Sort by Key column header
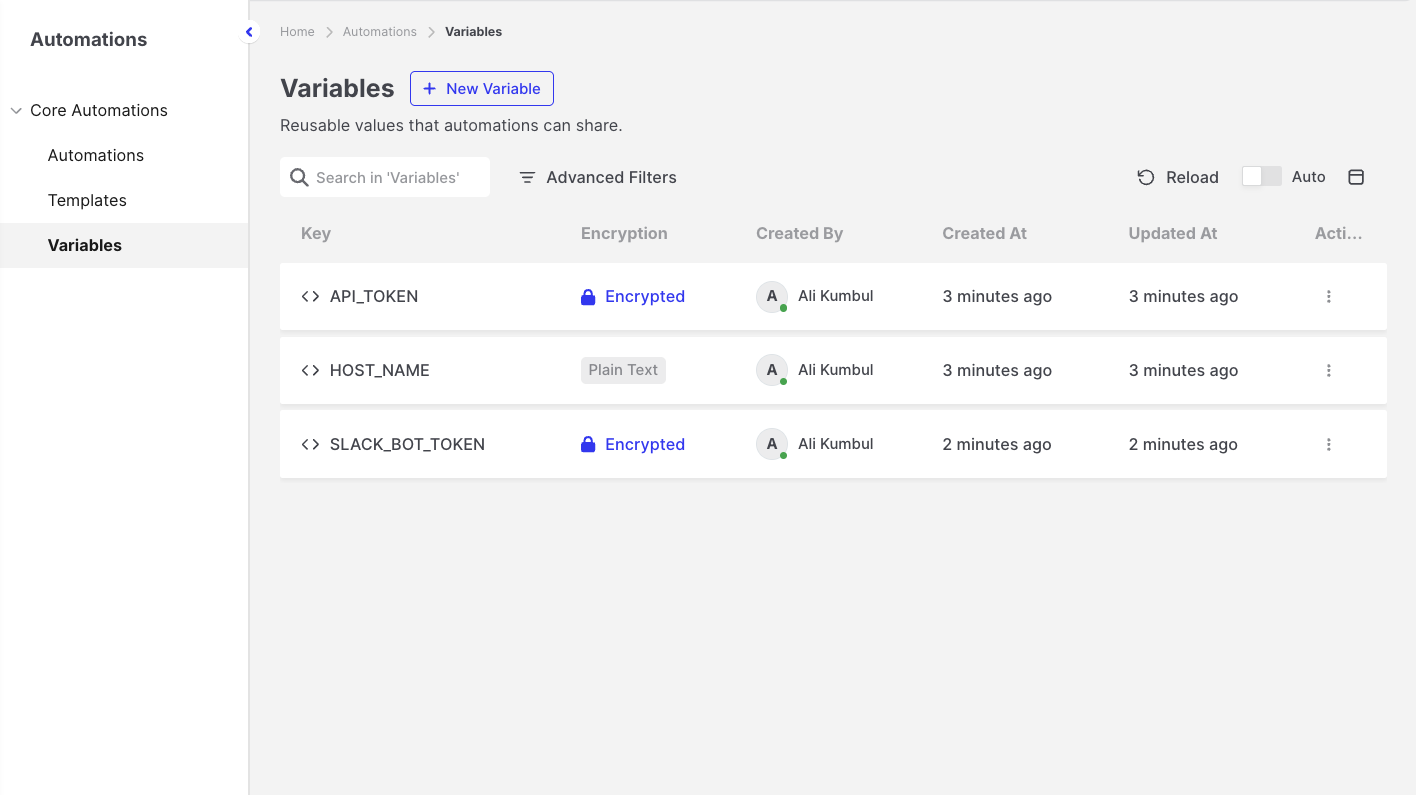Viewport: 1416px width, 795px height. pos(316,233)
